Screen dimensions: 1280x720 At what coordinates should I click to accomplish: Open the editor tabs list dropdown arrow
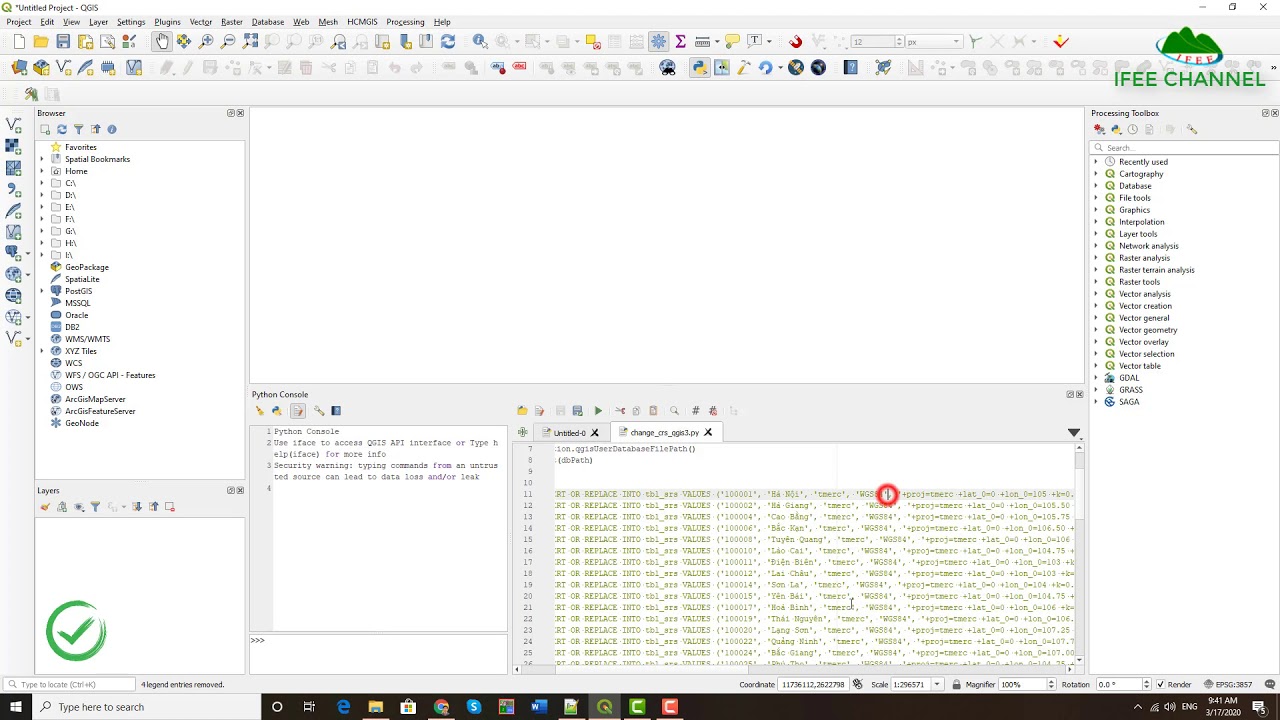pos(1074,433)
